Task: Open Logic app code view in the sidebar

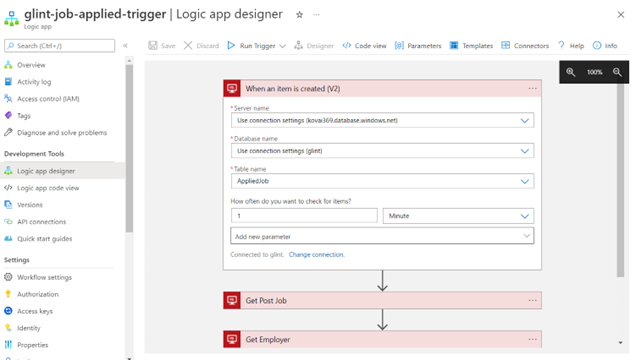Action: [48, 188]
